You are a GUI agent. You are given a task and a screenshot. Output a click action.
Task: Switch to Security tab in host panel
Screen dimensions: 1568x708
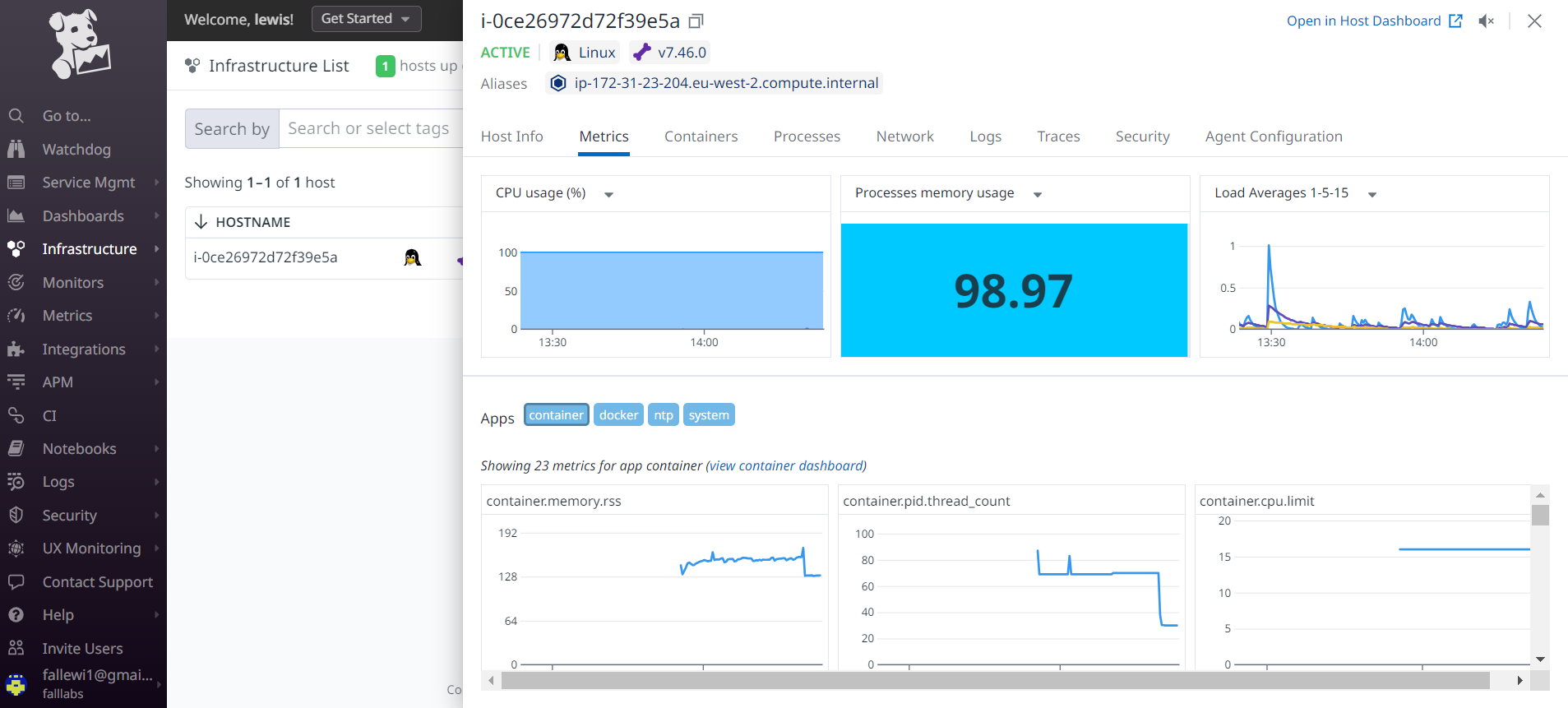tap(1142, 137)
